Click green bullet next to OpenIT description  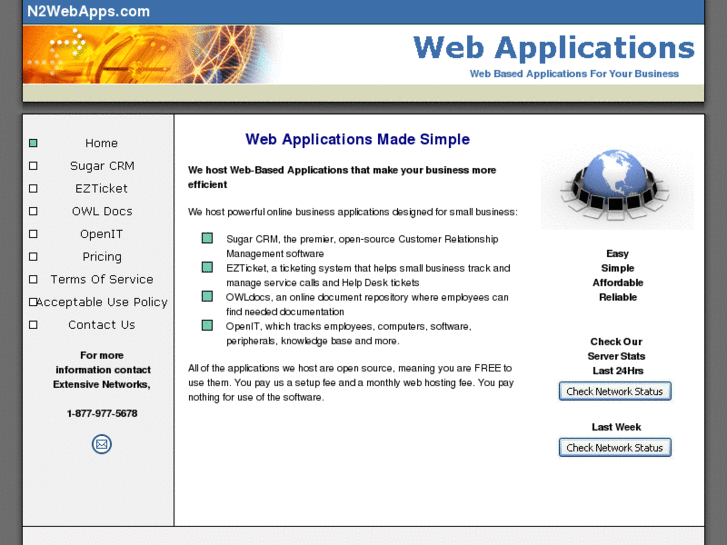pos(207,326)
